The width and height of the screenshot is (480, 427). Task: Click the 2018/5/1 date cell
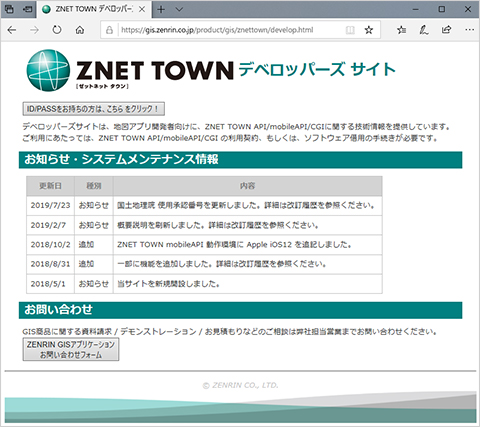[50, 284]
